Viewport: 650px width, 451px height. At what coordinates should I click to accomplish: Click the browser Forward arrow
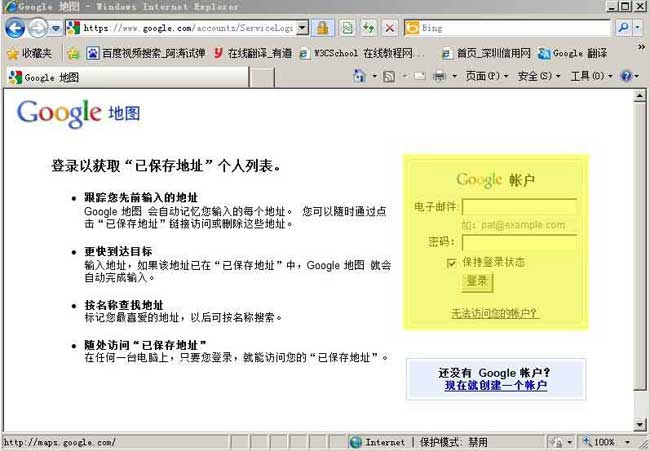pyautogui.click(x=38, y=28)
